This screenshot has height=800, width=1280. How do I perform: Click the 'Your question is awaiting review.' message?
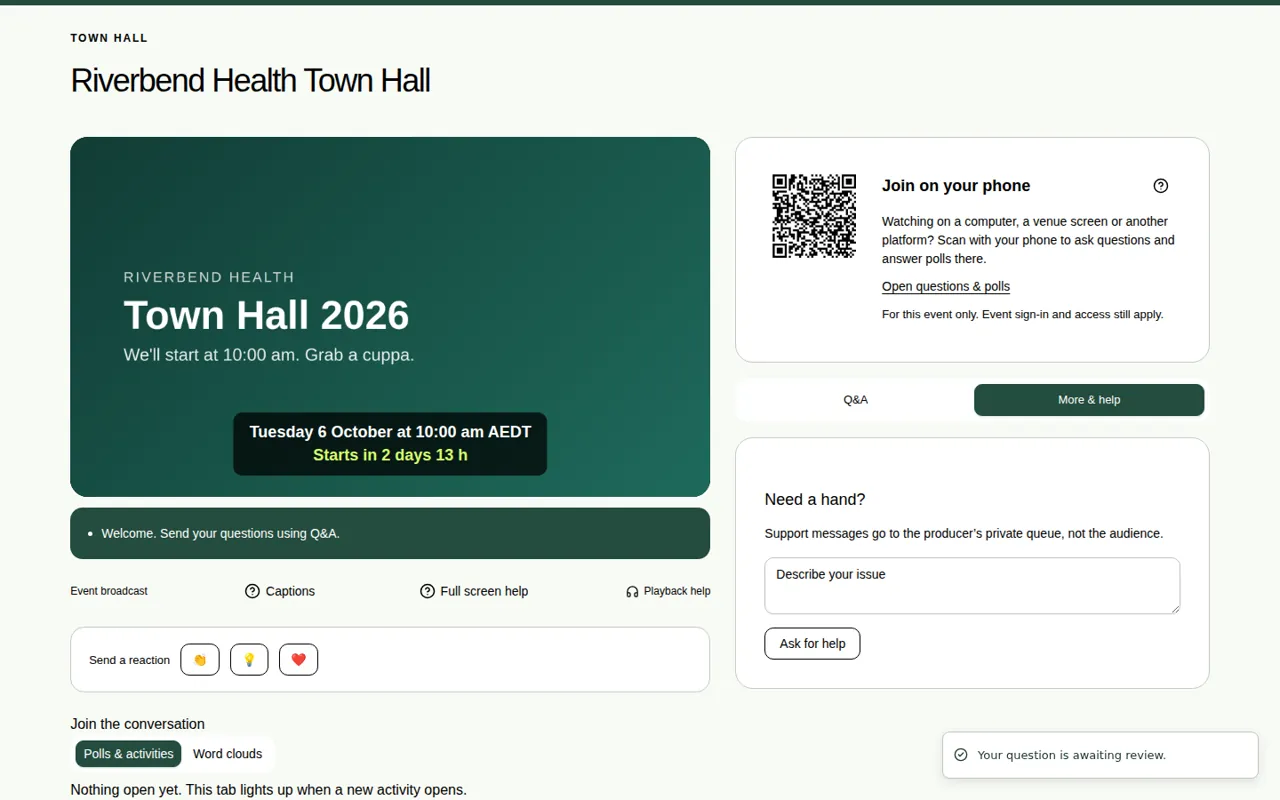[1072, 755]
